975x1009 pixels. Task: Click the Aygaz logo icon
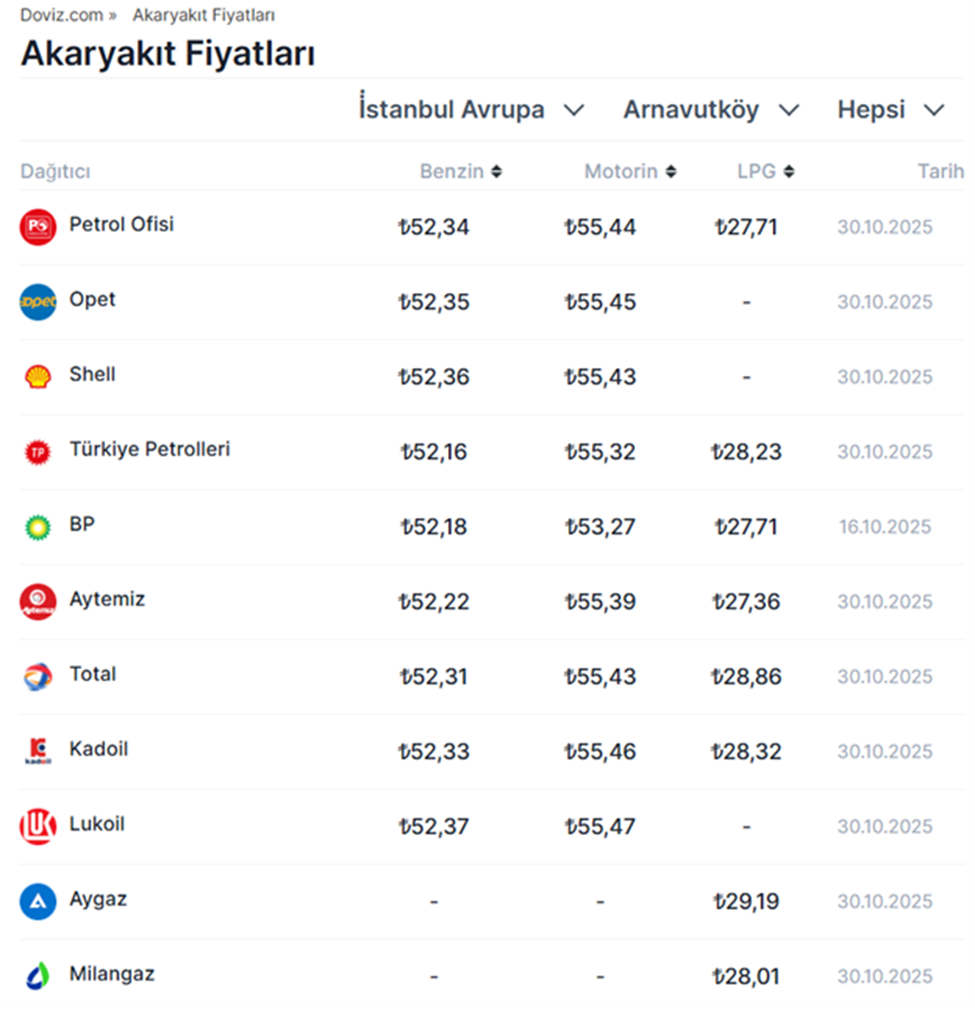click(x=38, y=902)
